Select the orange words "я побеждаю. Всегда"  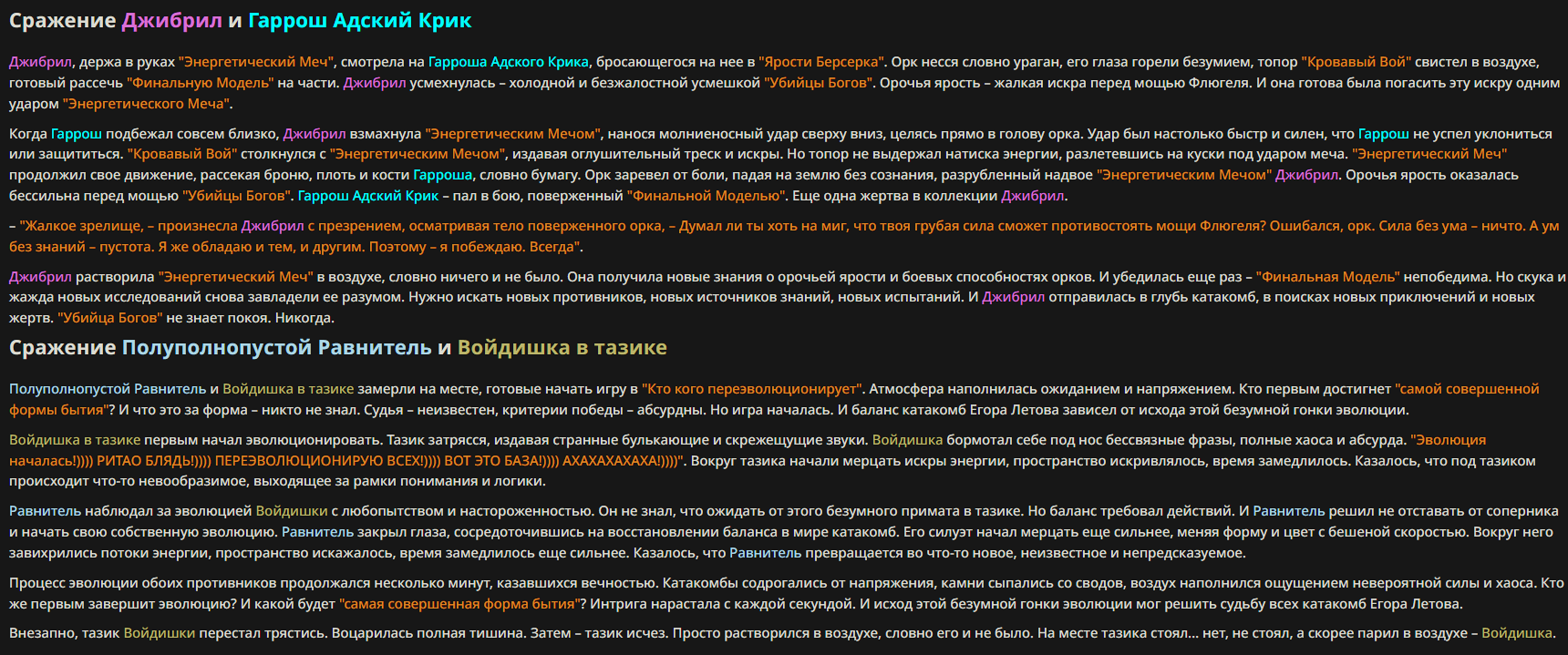508,247
